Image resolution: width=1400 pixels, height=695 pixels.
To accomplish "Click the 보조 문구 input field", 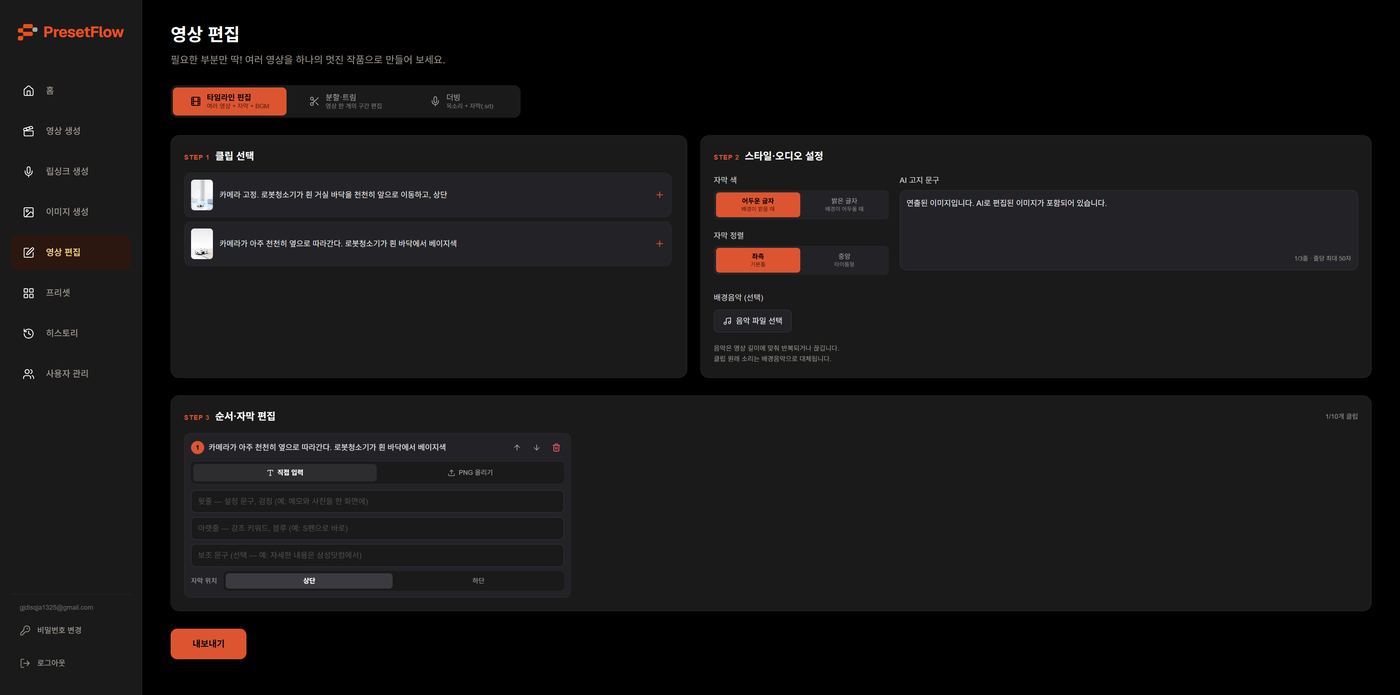I will click(378, 555).
